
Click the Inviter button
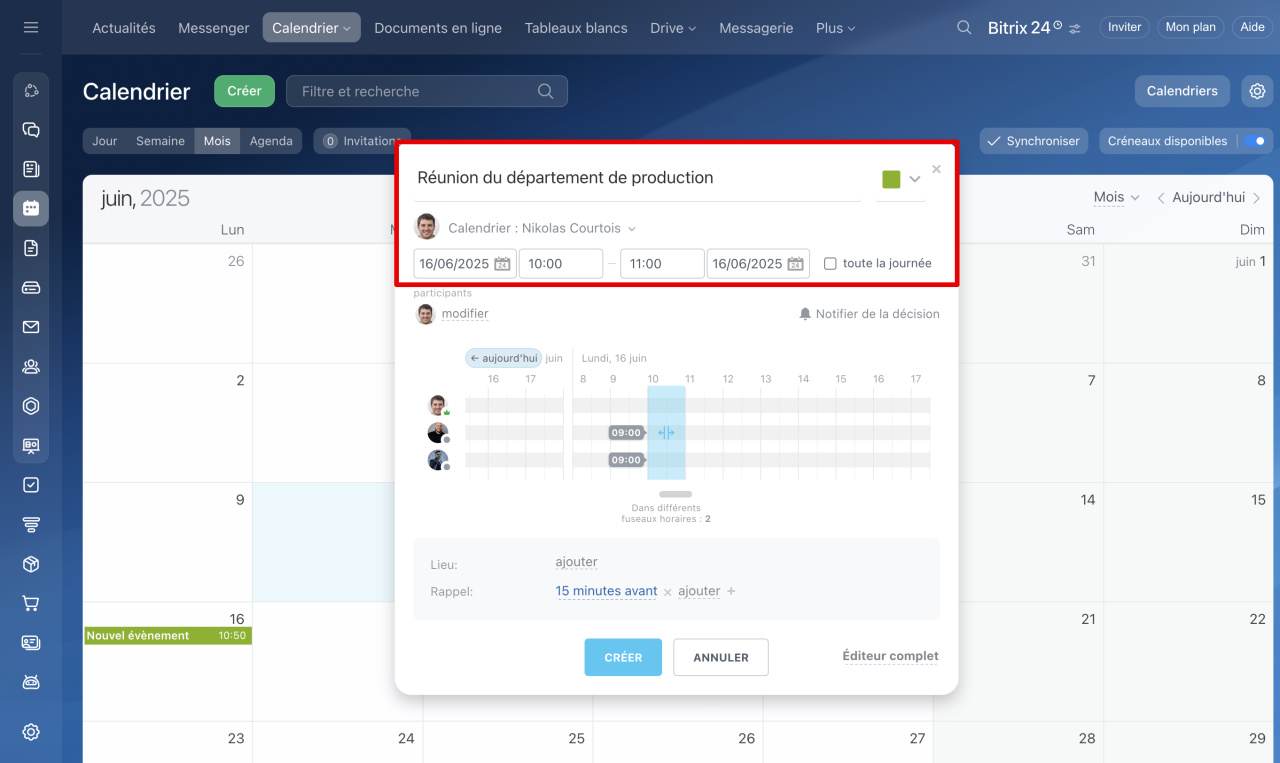(1125, 28)
